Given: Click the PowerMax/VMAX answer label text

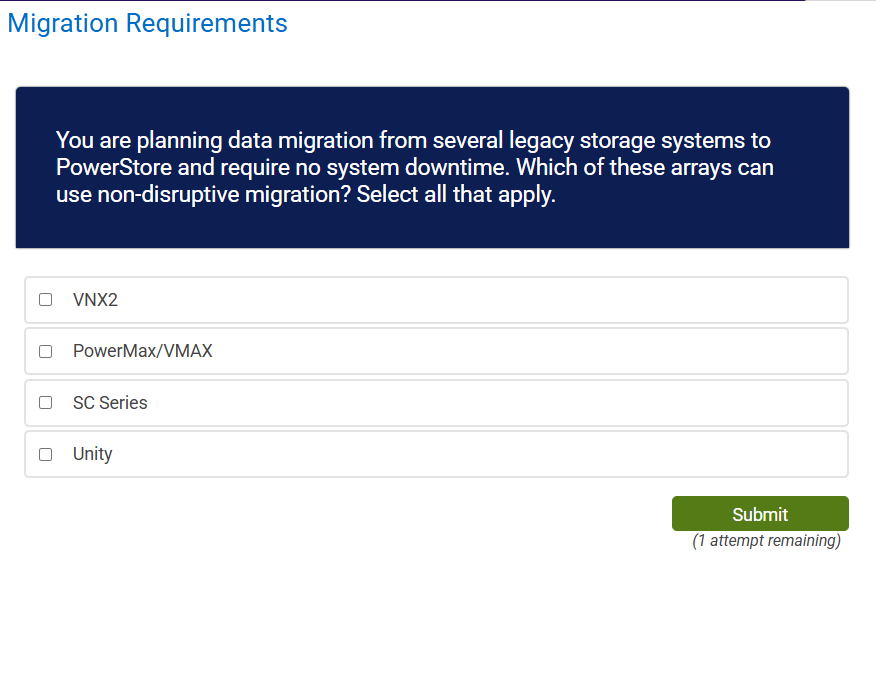Looking at the screenshot, I should tap(141, 350).
